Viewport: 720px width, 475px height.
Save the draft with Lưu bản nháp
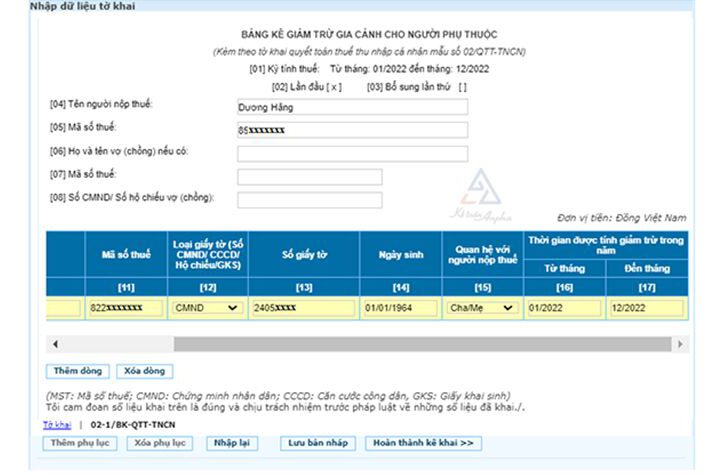click(x=318, y=442)
